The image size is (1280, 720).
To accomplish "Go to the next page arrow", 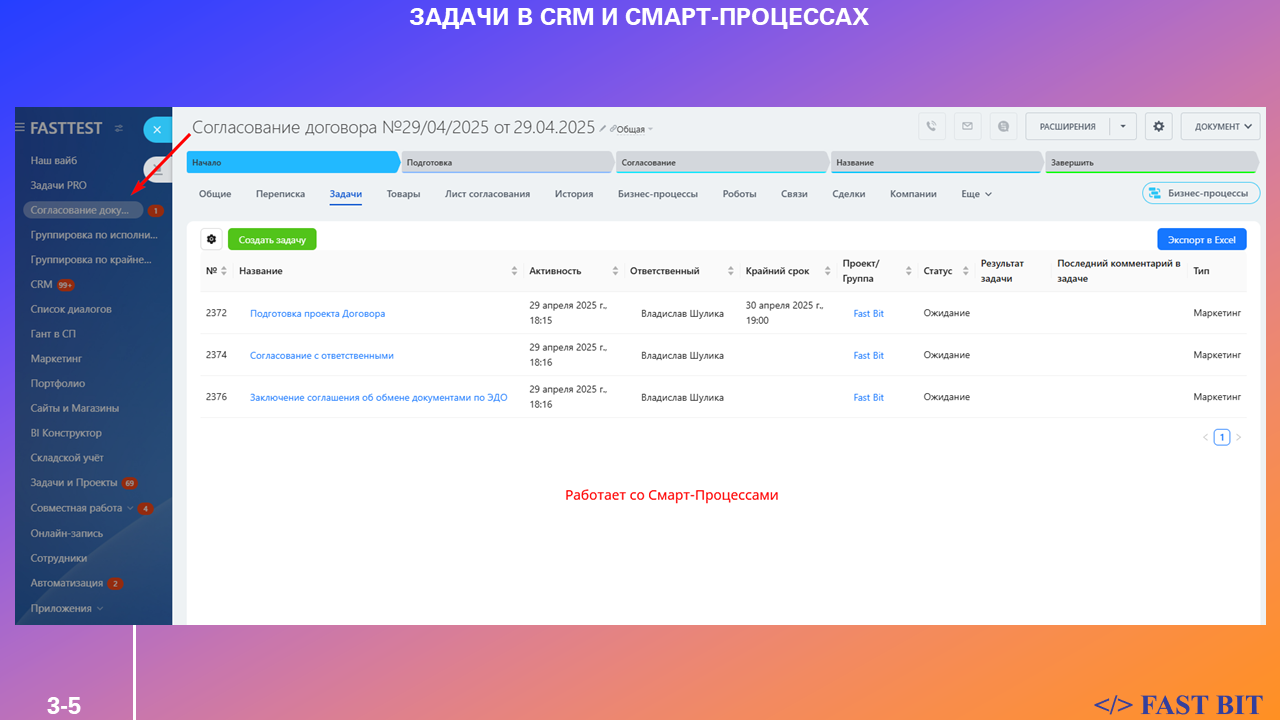I will (1238, 437).
